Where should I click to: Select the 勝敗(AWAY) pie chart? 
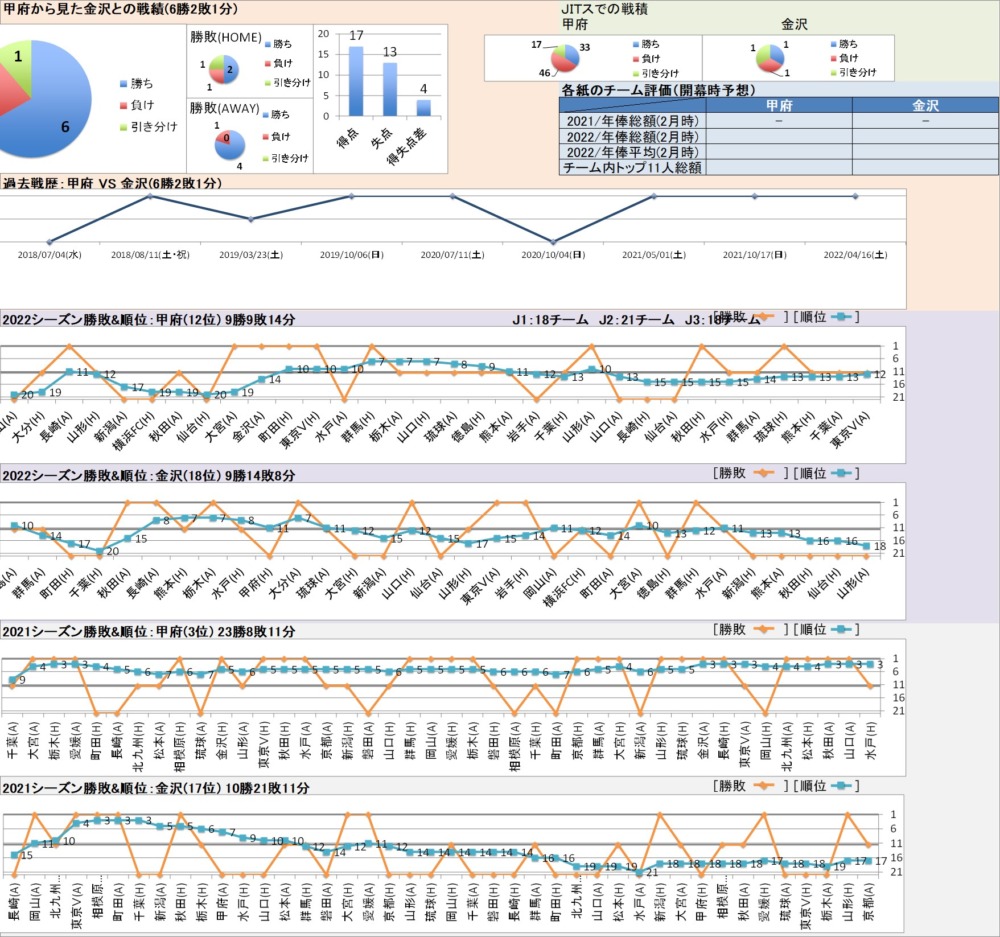tap(221, 143)
